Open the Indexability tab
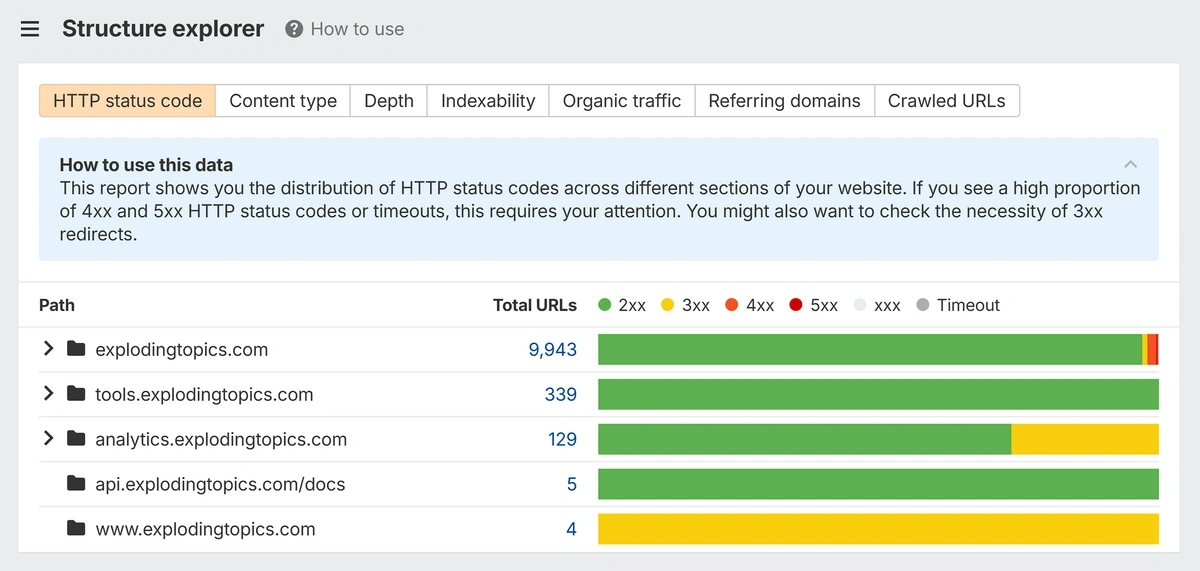 tap(488, 101)
